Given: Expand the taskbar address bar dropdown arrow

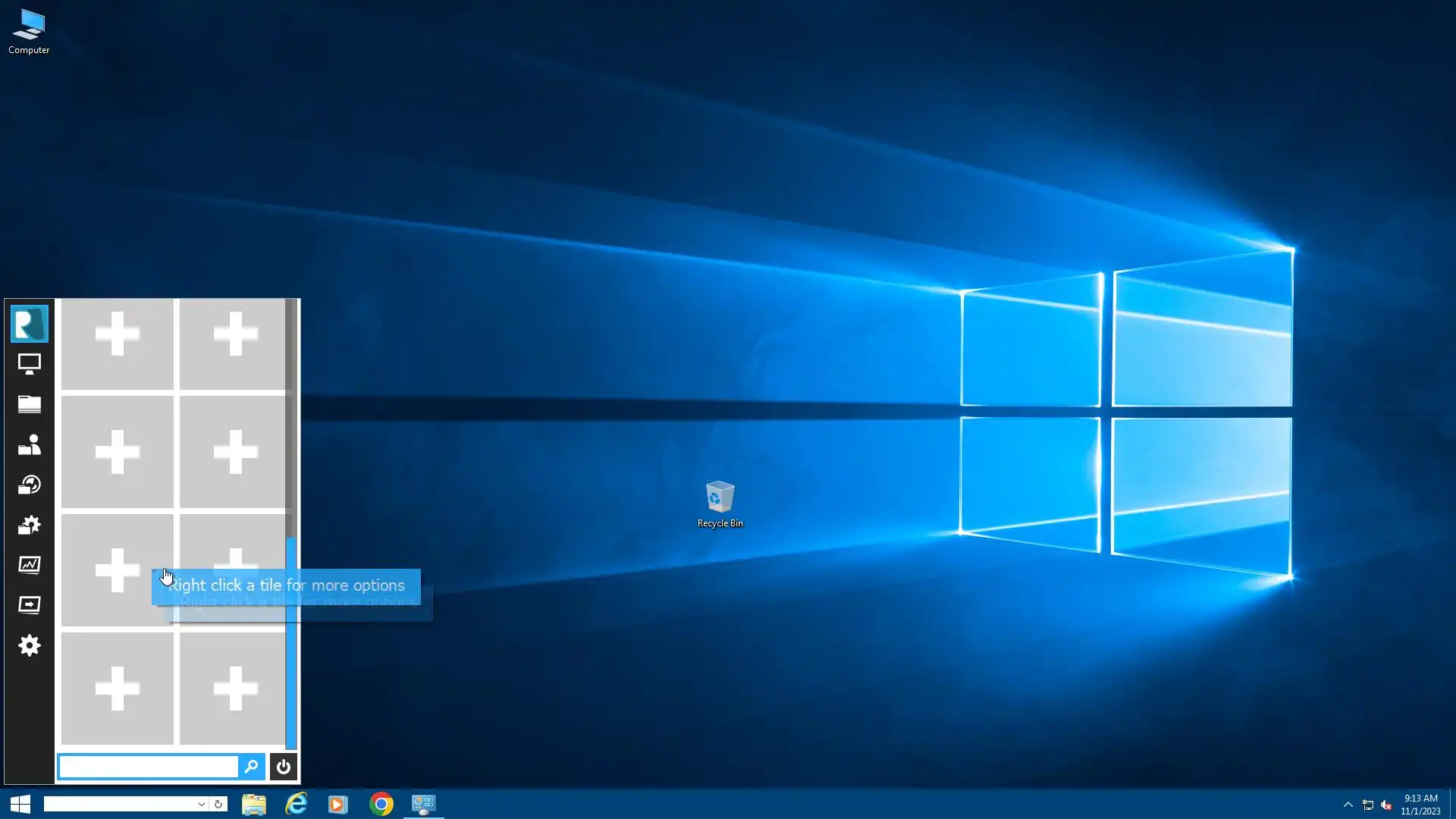Looking at the screenshot, I should pos(201,805).
